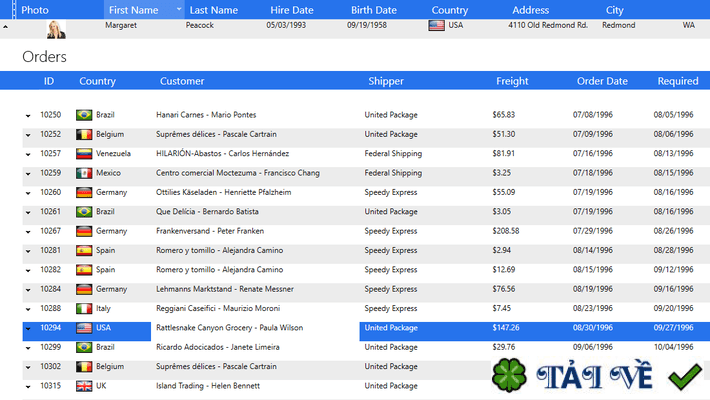
Task: Sort orders by Required date header
Action: (x=677, y=81)
